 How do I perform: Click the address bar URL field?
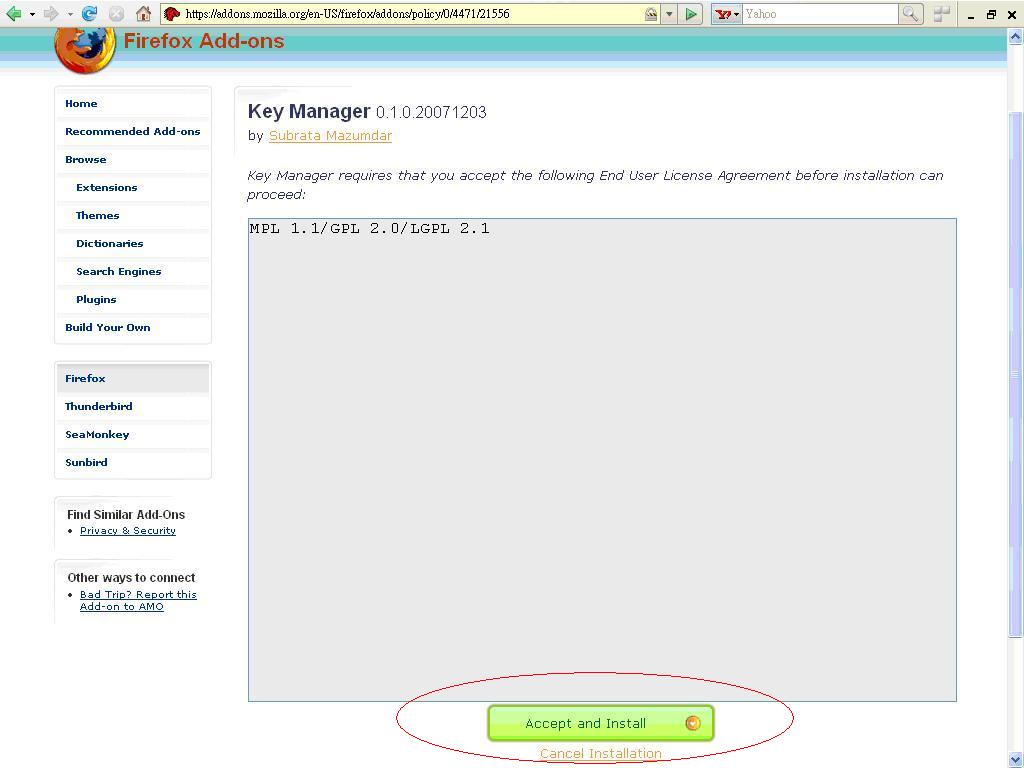[x=411, y=14]
